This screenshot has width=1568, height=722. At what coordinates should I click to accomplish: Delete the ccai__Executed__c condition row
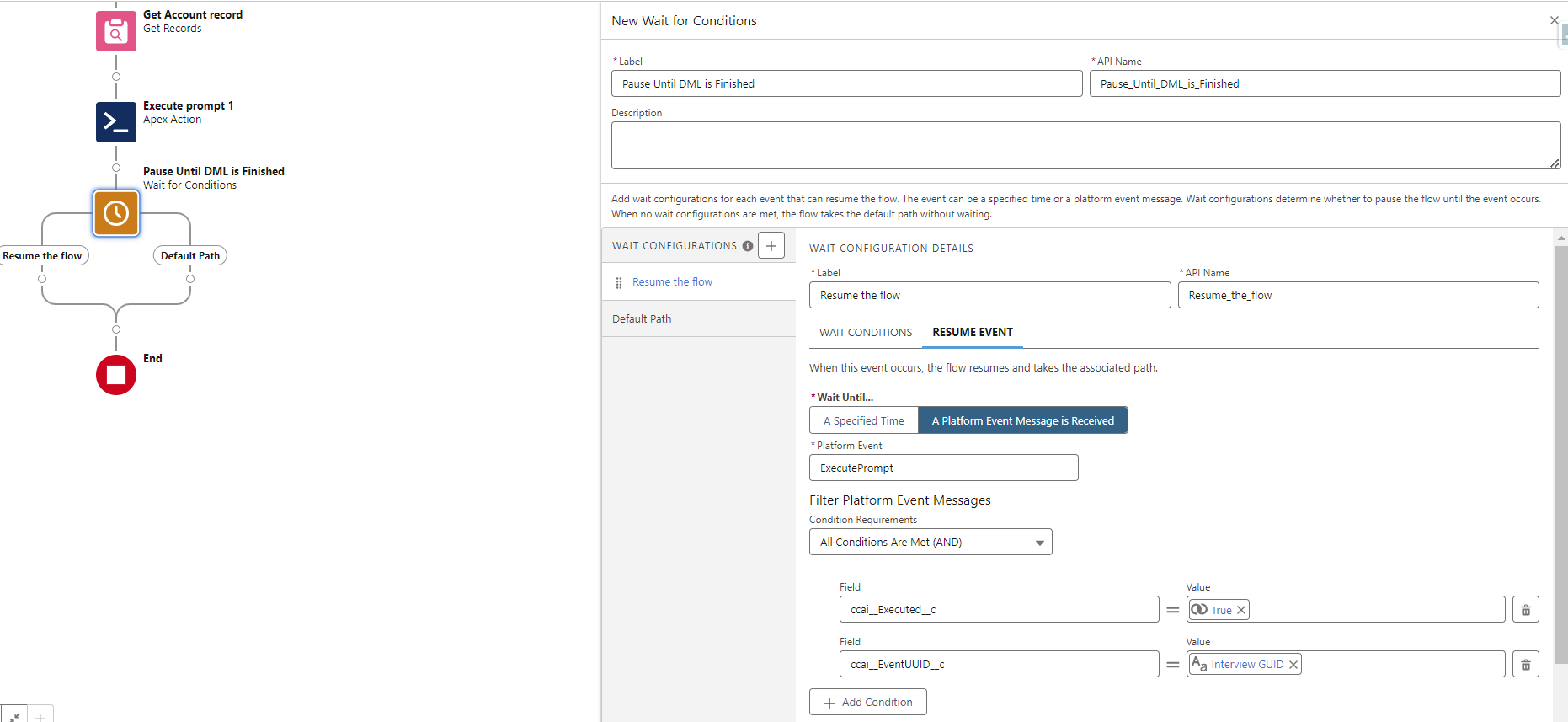(x=1525, y=610)
